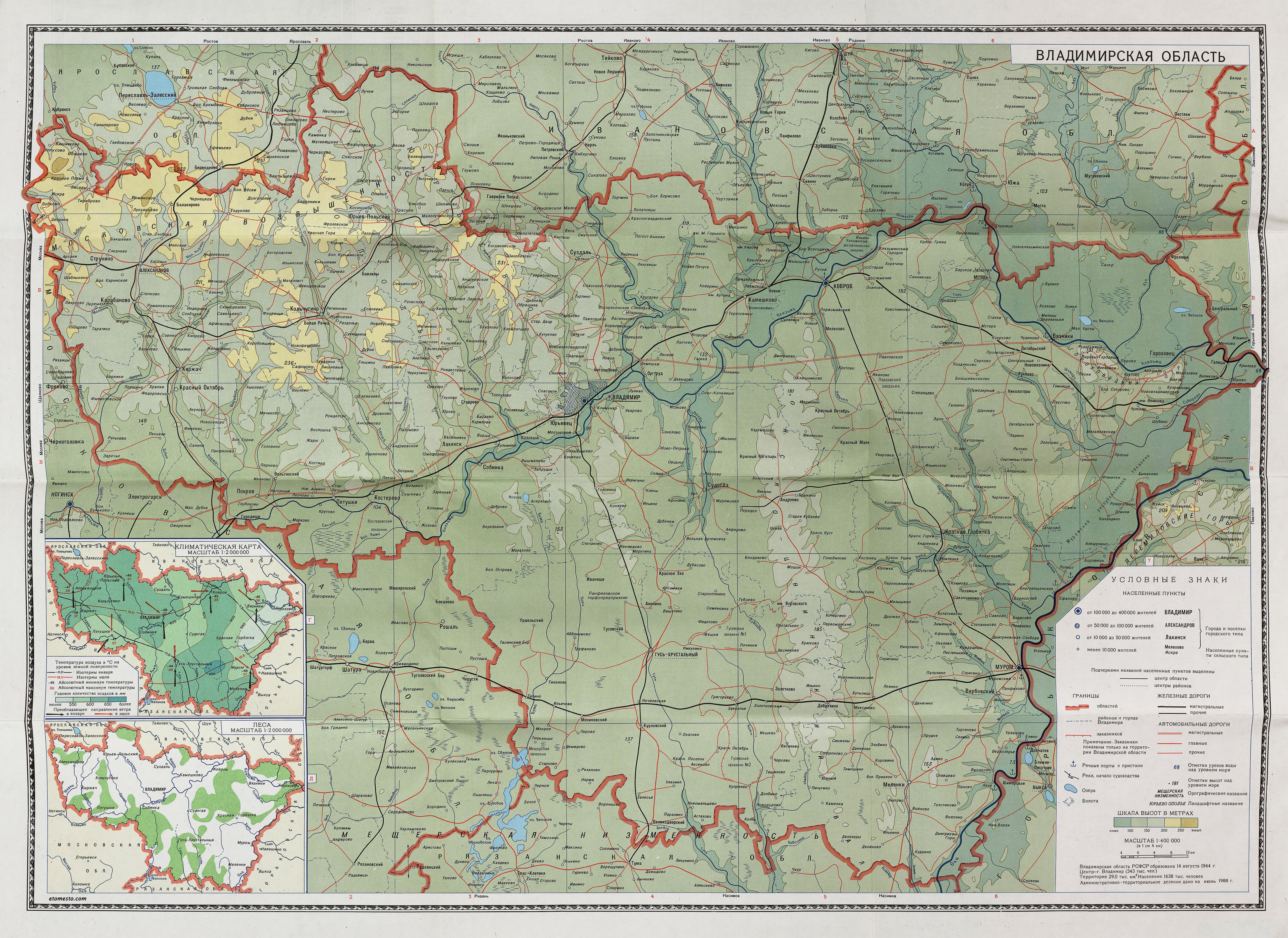This screenshot has width=1288, height=938.
Task: Click the thick black line for magistral railways
Action: pos(1172,707)
